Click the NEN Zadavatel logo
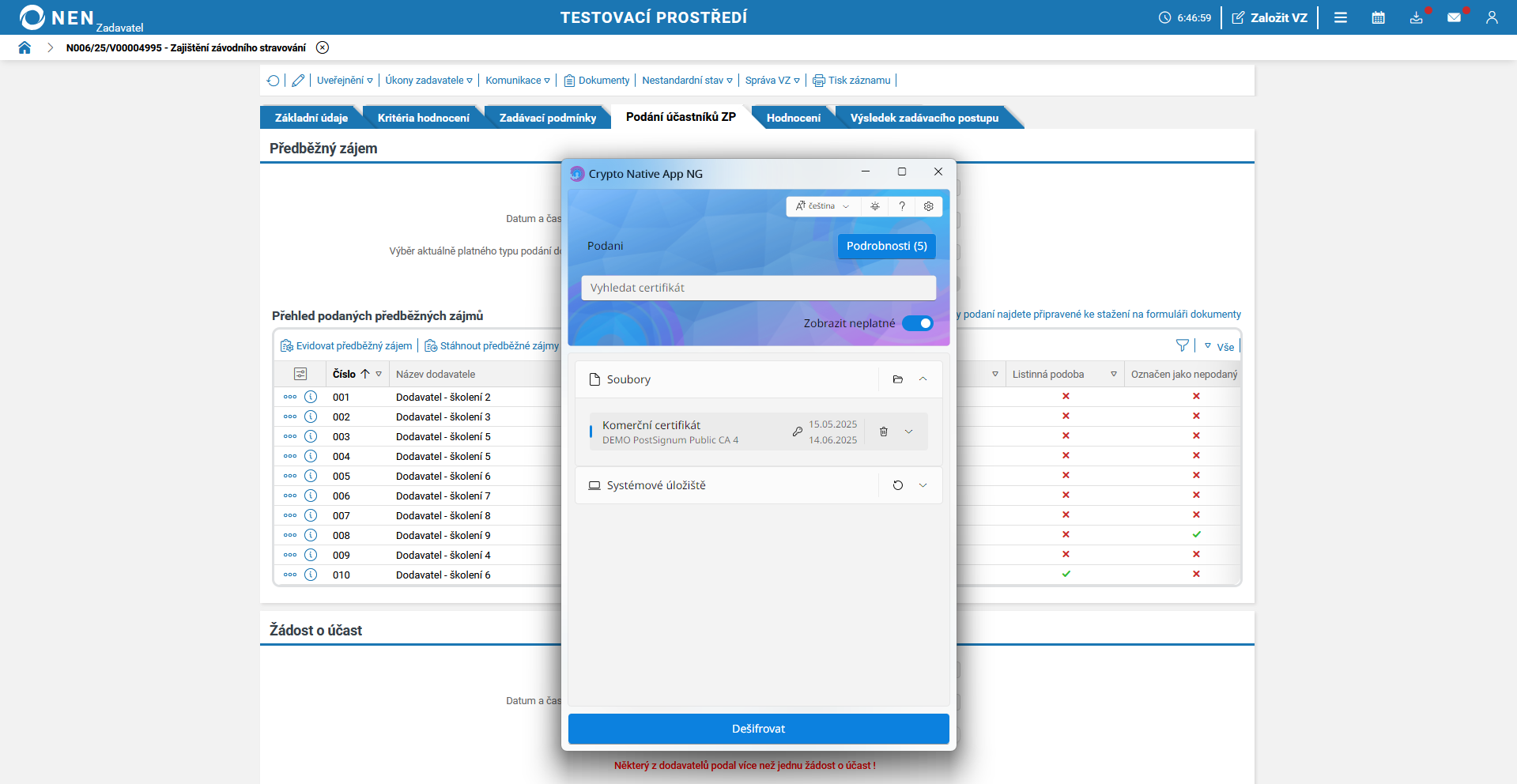This screenshot has height=784, width=1517. coord(81,18)
